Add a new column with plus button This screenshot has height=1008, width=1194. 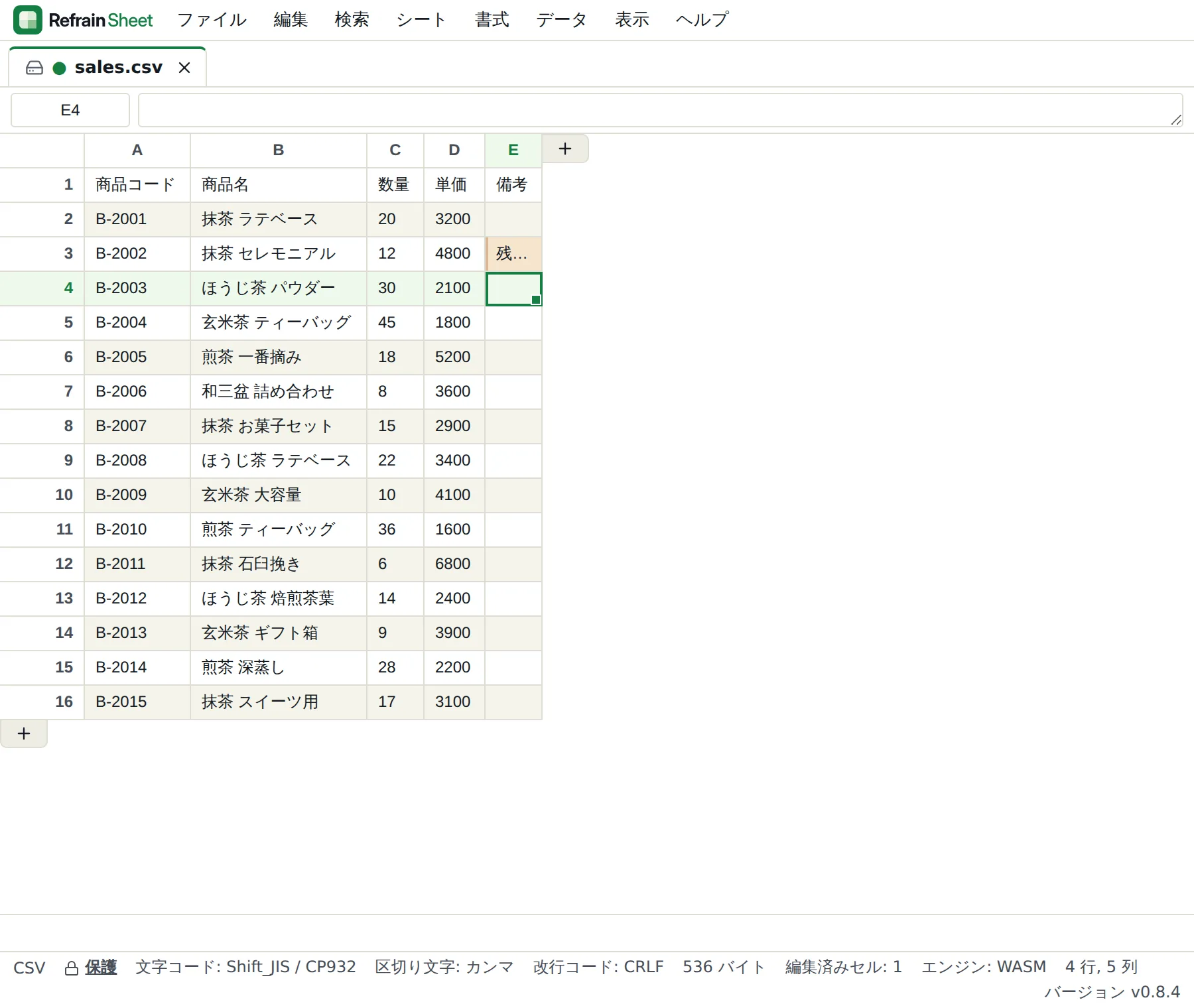(x=565, y=149)
